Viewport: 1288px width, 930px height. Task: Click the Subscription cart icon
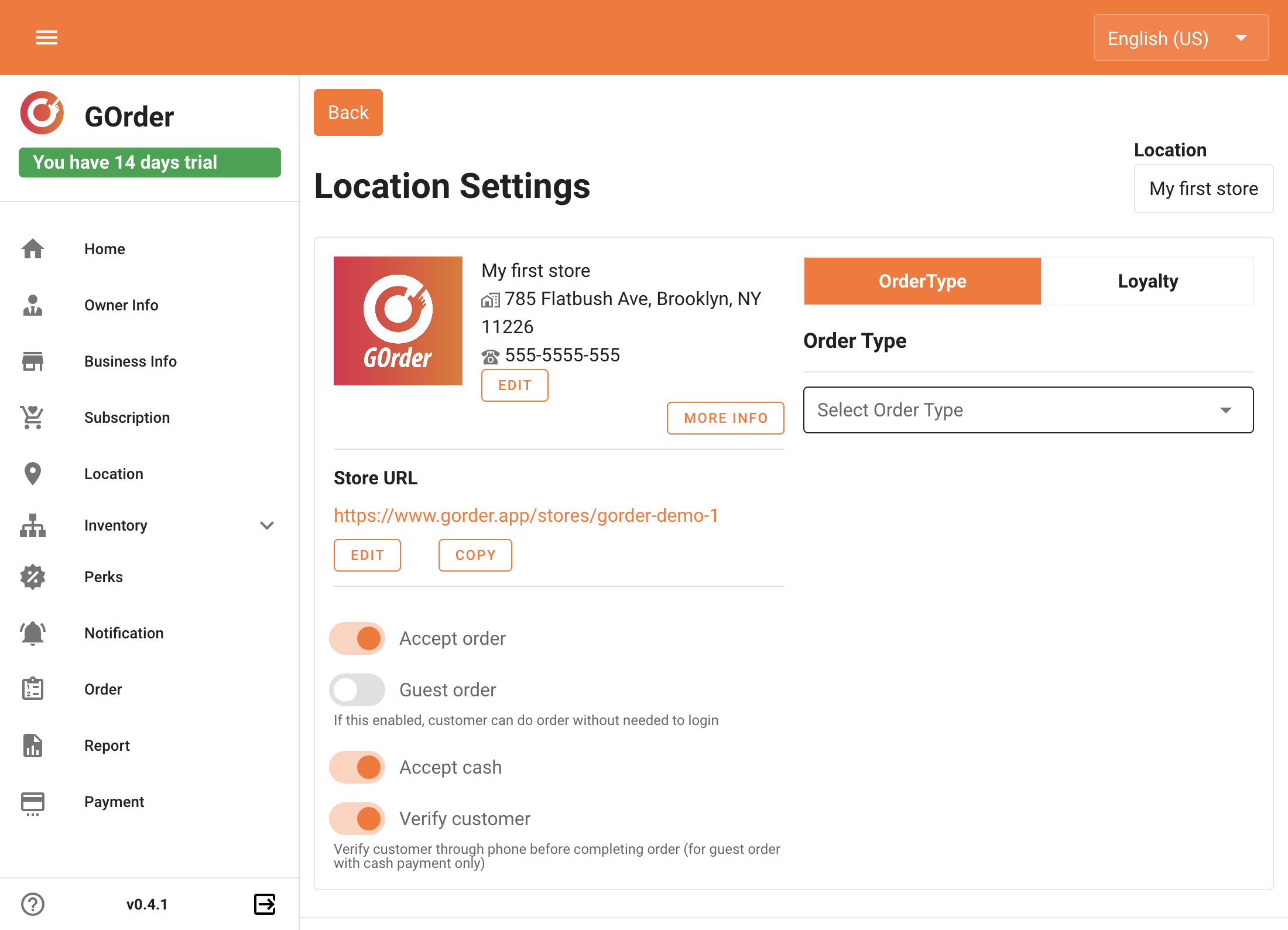33,418
